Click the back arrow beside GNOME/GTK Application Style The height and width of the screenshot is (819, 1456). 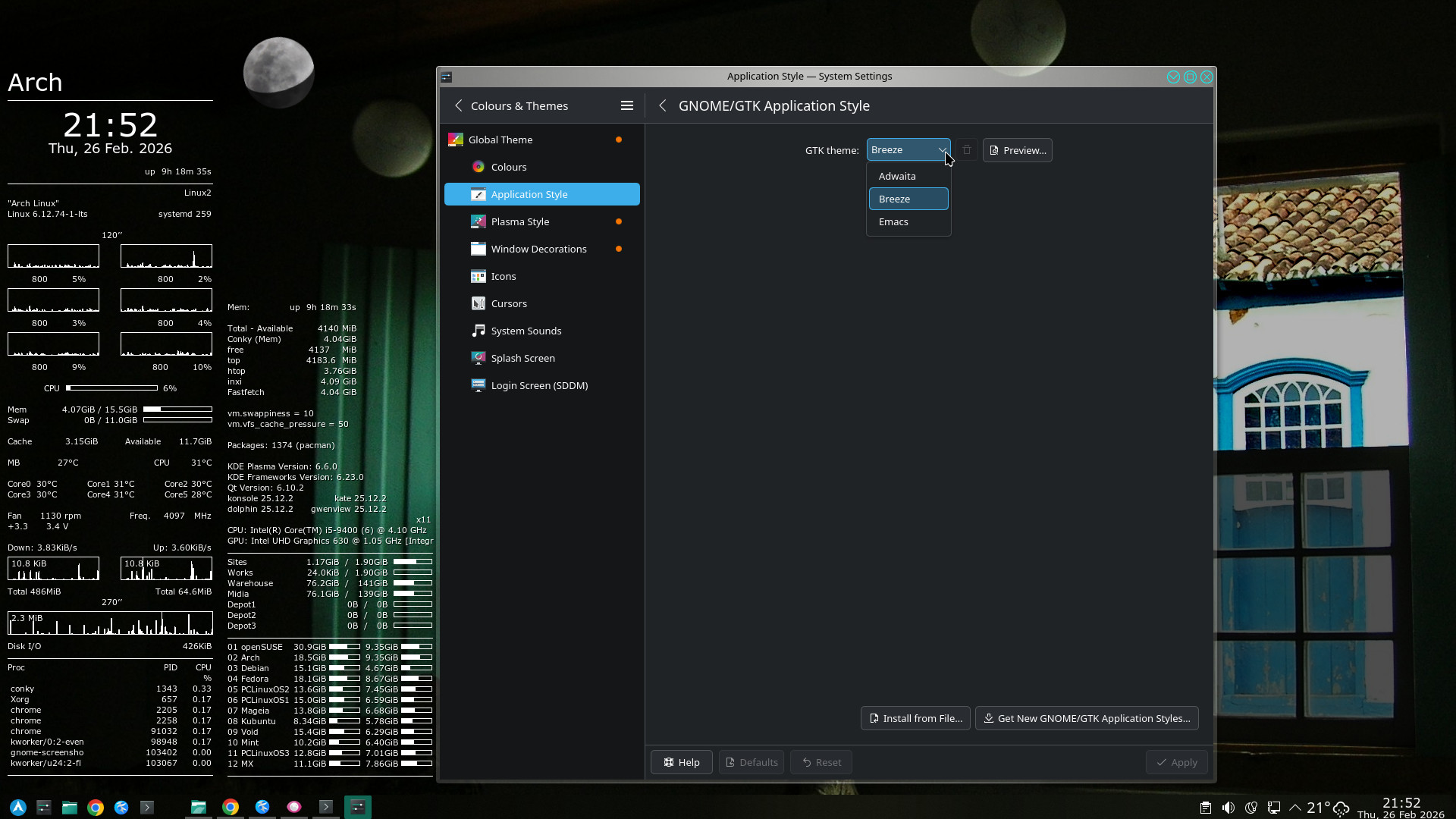pyautogui.click(x=663, y=106)
